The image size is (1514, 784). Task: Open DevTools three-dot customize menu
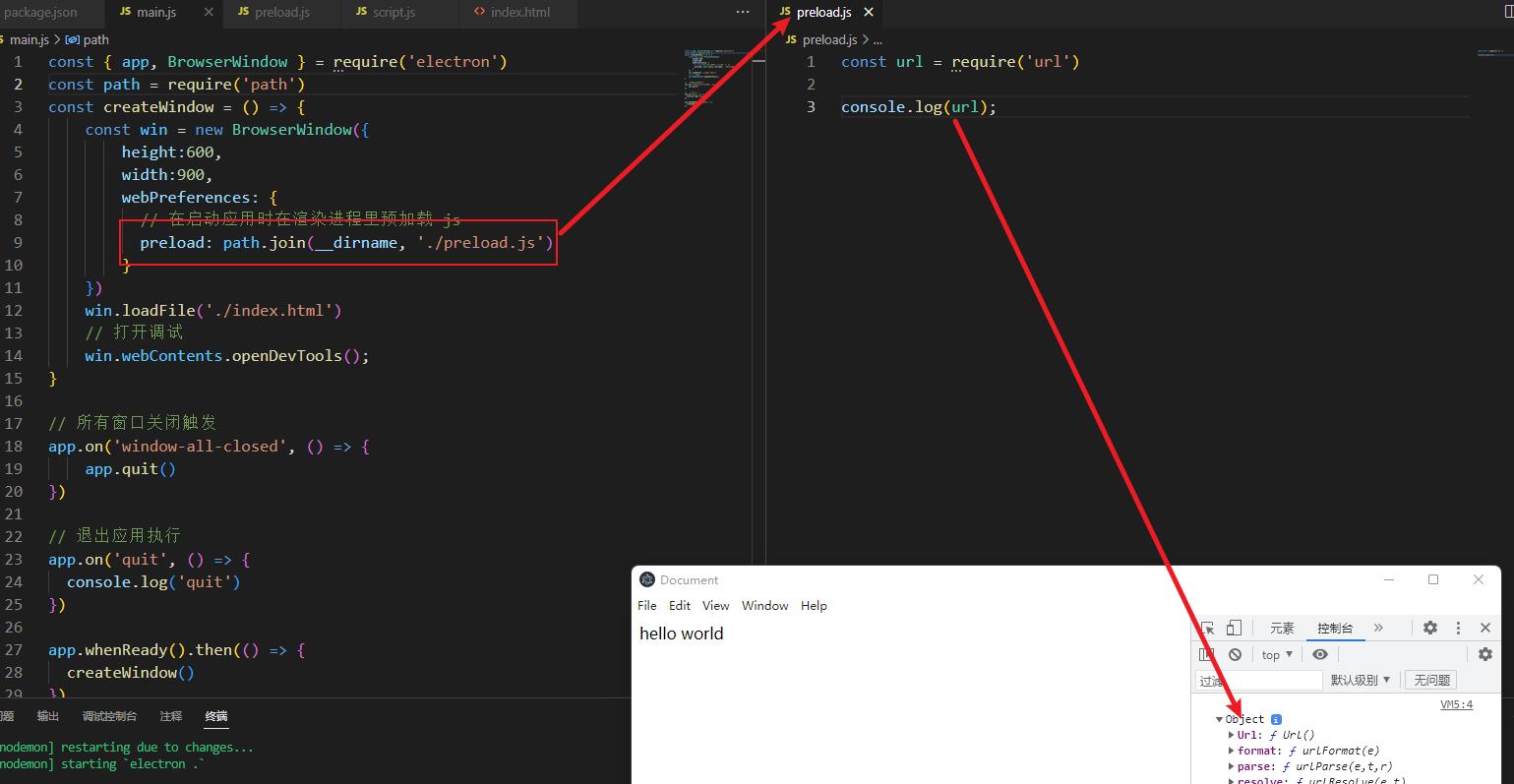1458,628
